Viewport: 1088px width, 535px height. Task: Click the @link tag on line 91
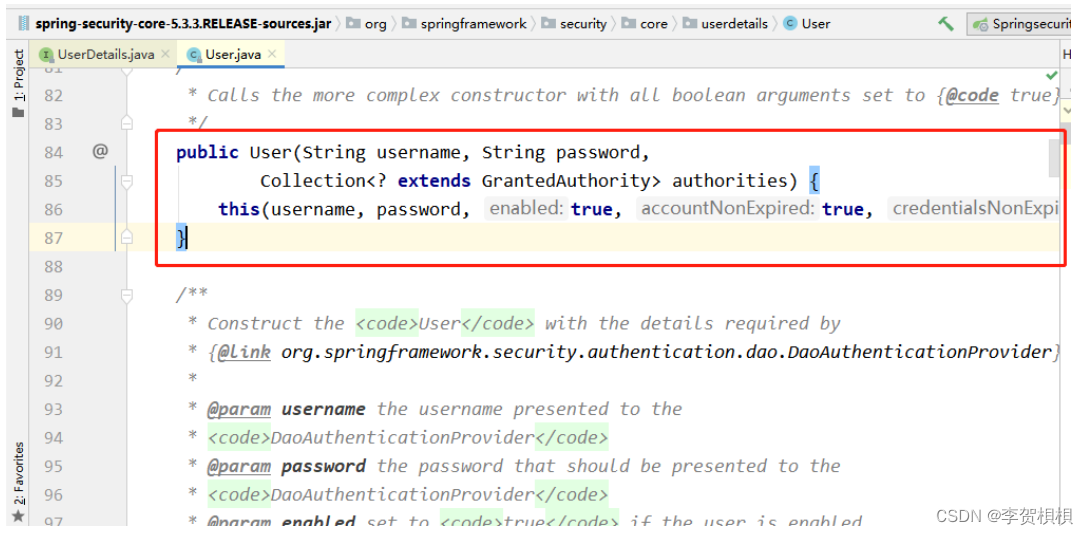point(244,353)
